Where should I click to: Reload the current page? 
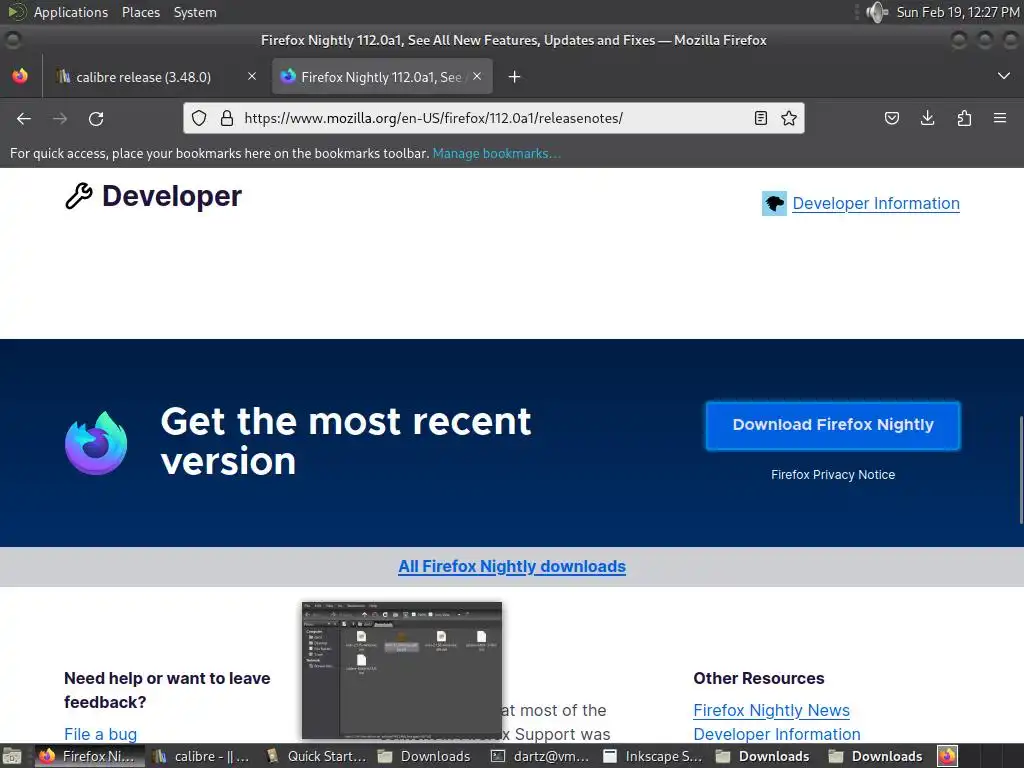[x=96, y=118]
